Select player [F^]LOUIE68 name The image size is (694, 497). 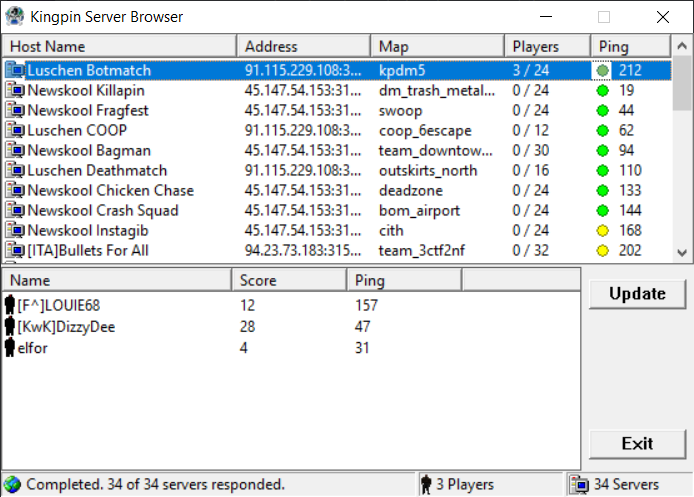pos(58,305)
